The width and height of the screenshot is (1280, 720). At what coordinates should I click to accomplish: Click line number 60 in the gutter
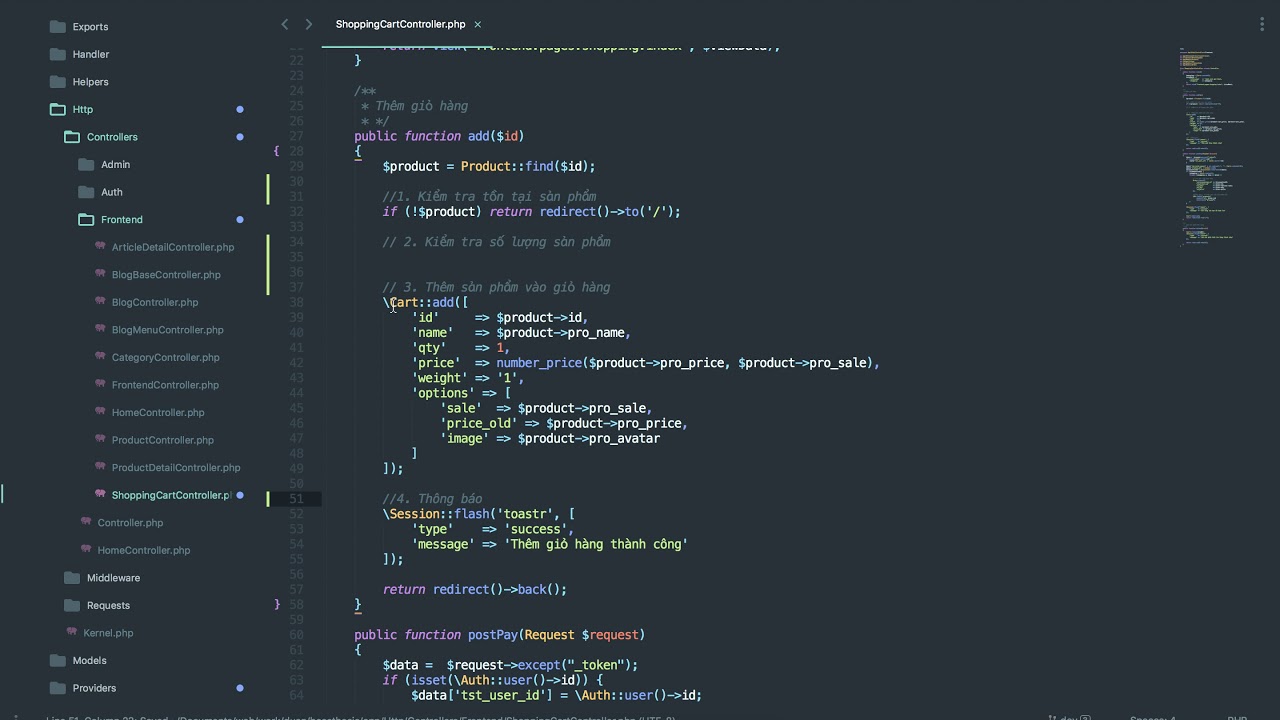coord(296,635)
